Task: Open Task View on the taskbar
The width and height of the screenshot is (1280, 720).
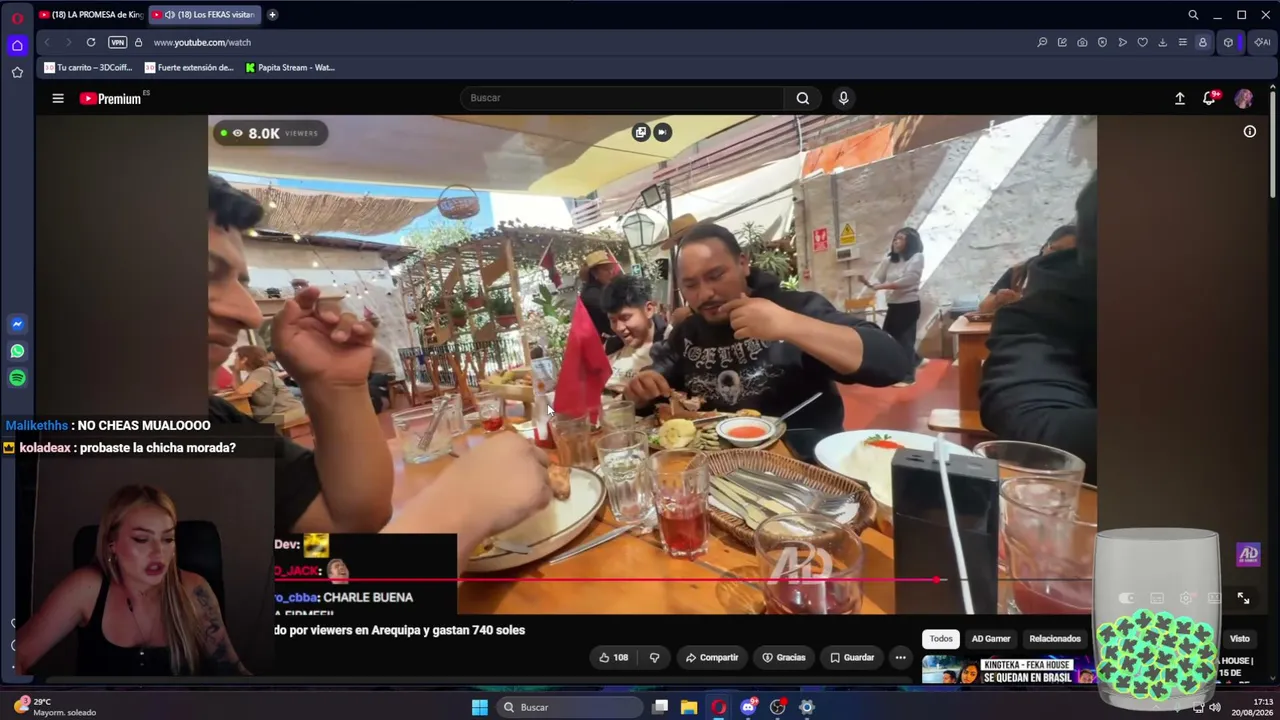Action: (660, 707)
